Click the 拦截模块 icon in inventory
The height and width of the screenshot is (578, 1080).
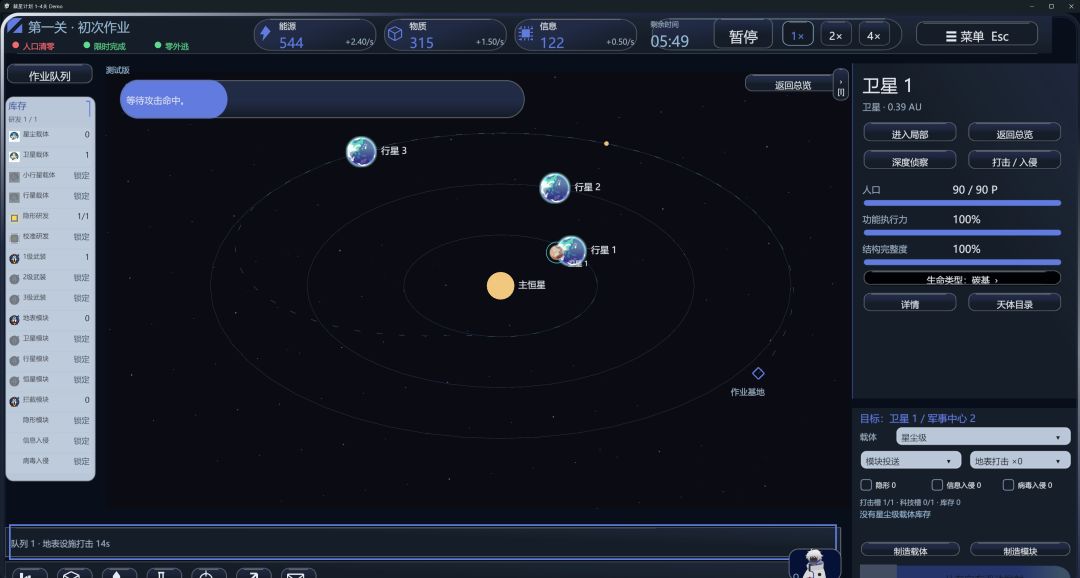point(14,401)
